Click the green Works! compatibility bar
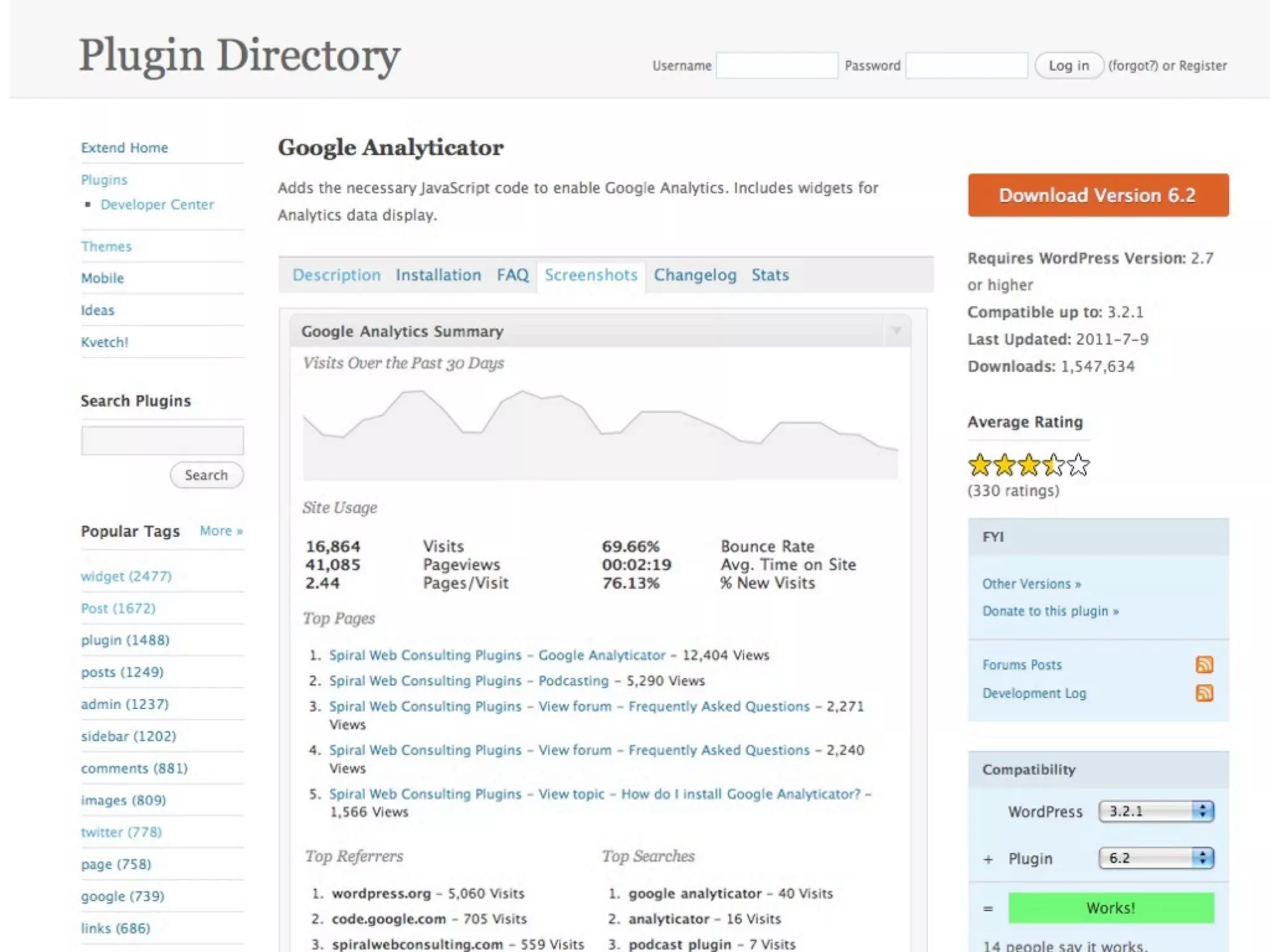The image size is (1270, 952). pyautogui.click(x=1110, y=908)
